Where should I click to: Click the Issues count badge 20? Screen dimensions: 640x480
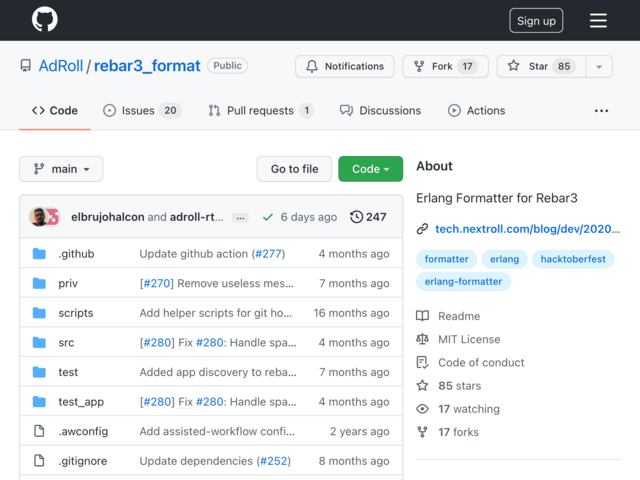pos(170,111)
